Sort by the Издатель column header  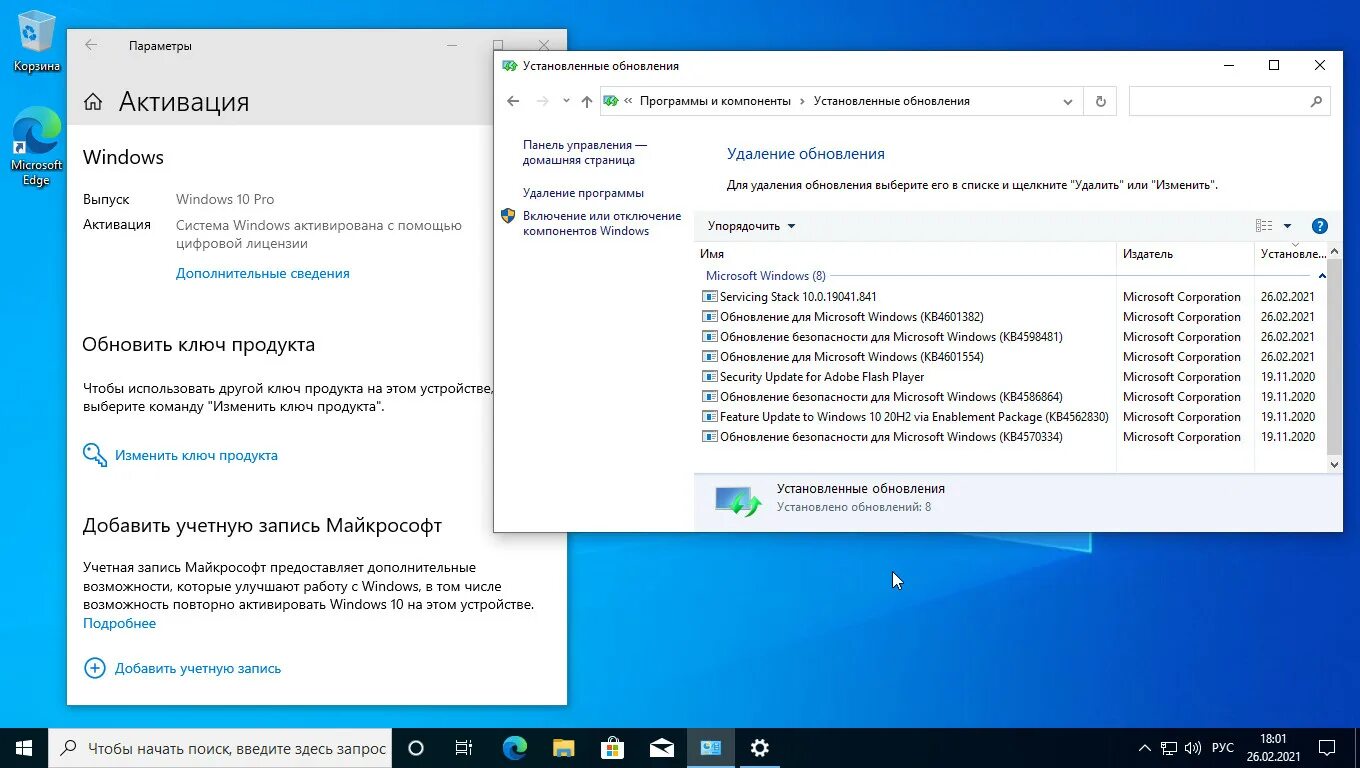(x=1185, y=254)
